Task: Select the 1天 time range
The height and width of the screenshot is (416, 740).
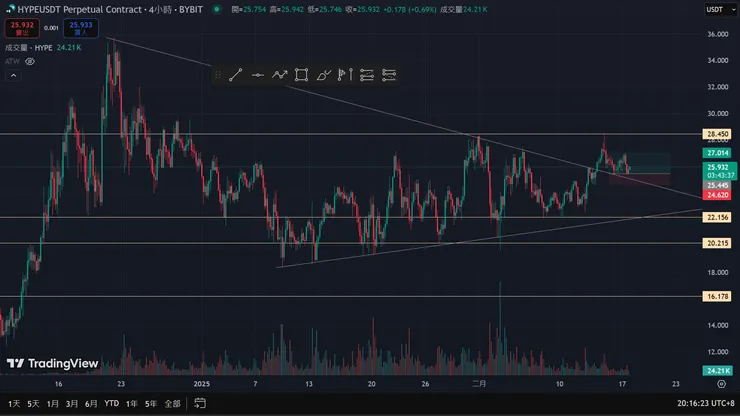Action: [14, 404]
